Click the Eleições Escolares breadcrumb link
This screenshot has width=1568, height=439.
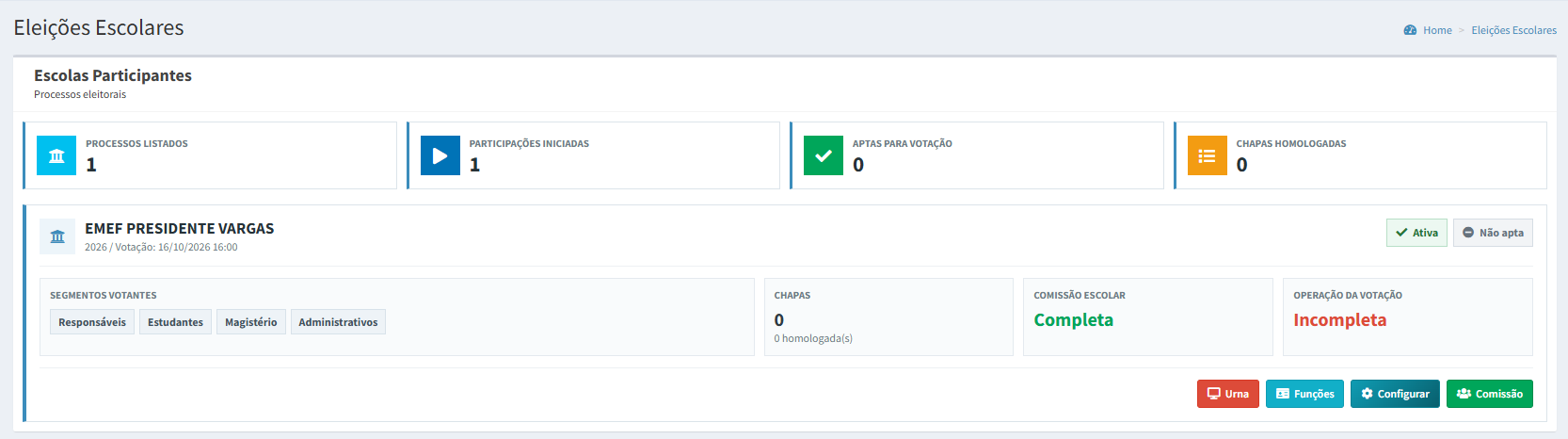[1513, 30]
